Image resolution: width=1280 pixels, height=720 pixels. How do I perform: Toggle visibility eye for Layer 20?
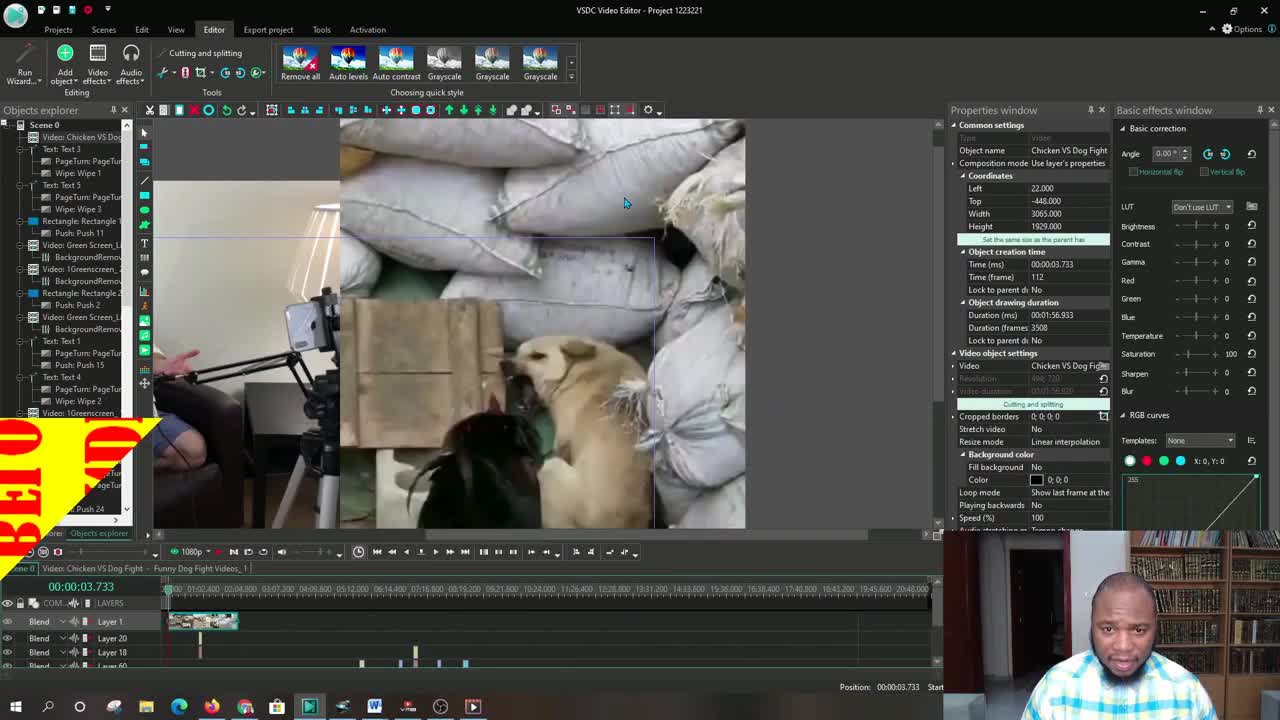point(7,638)
